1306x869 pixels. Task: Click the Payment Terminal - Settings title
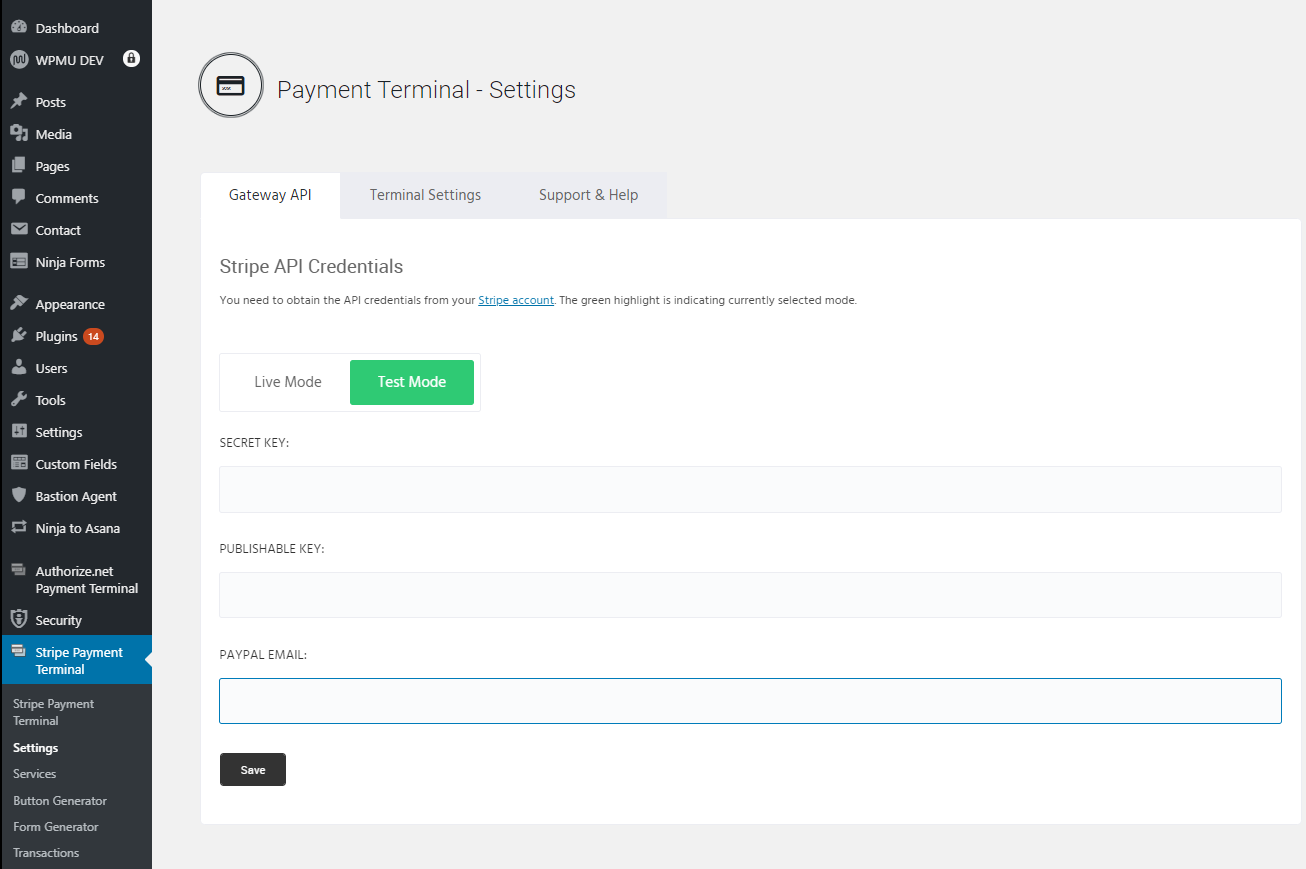426,90
